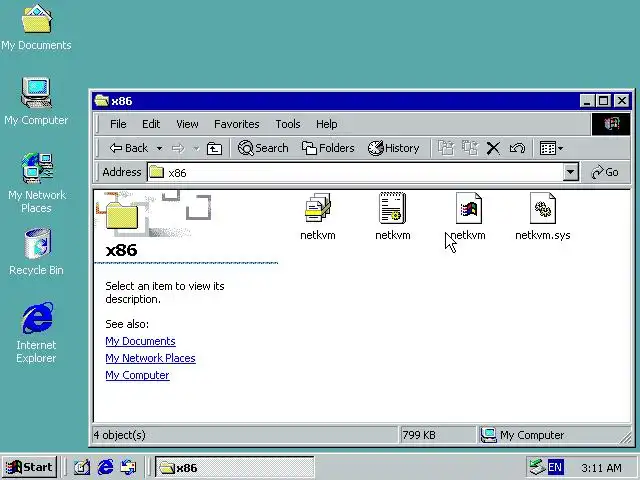The width and height of the screenshot is (640, 480).
Task: Click the network tray icon
Action: 536,467
